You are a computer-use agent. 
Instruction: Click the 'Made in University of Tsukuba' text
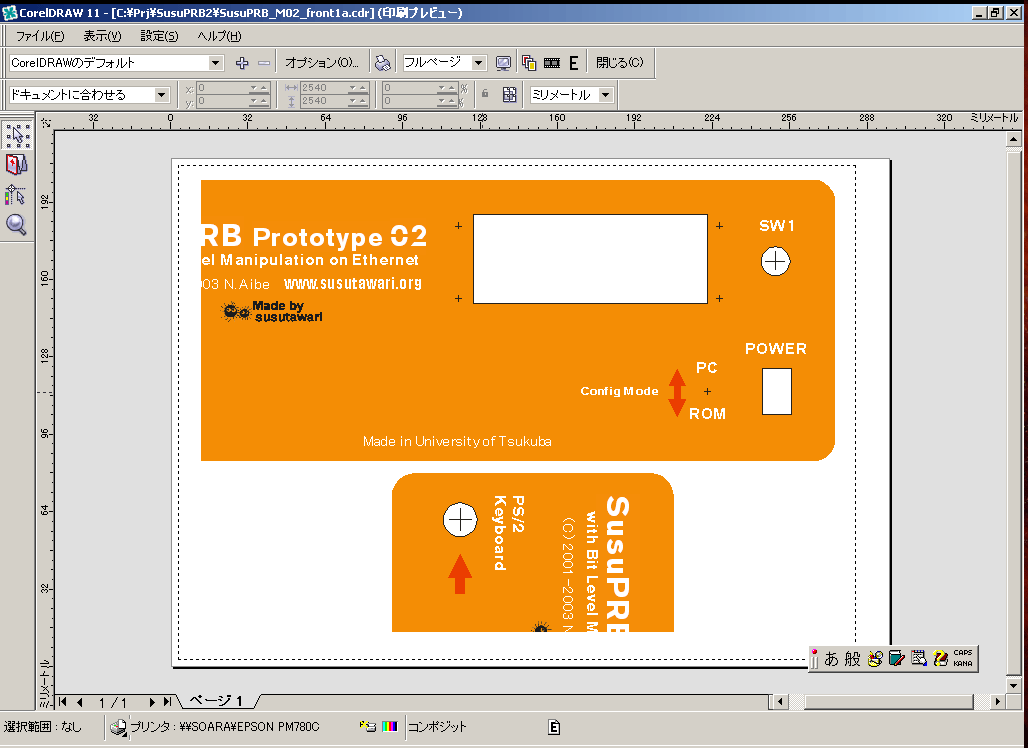click(457, 441)
